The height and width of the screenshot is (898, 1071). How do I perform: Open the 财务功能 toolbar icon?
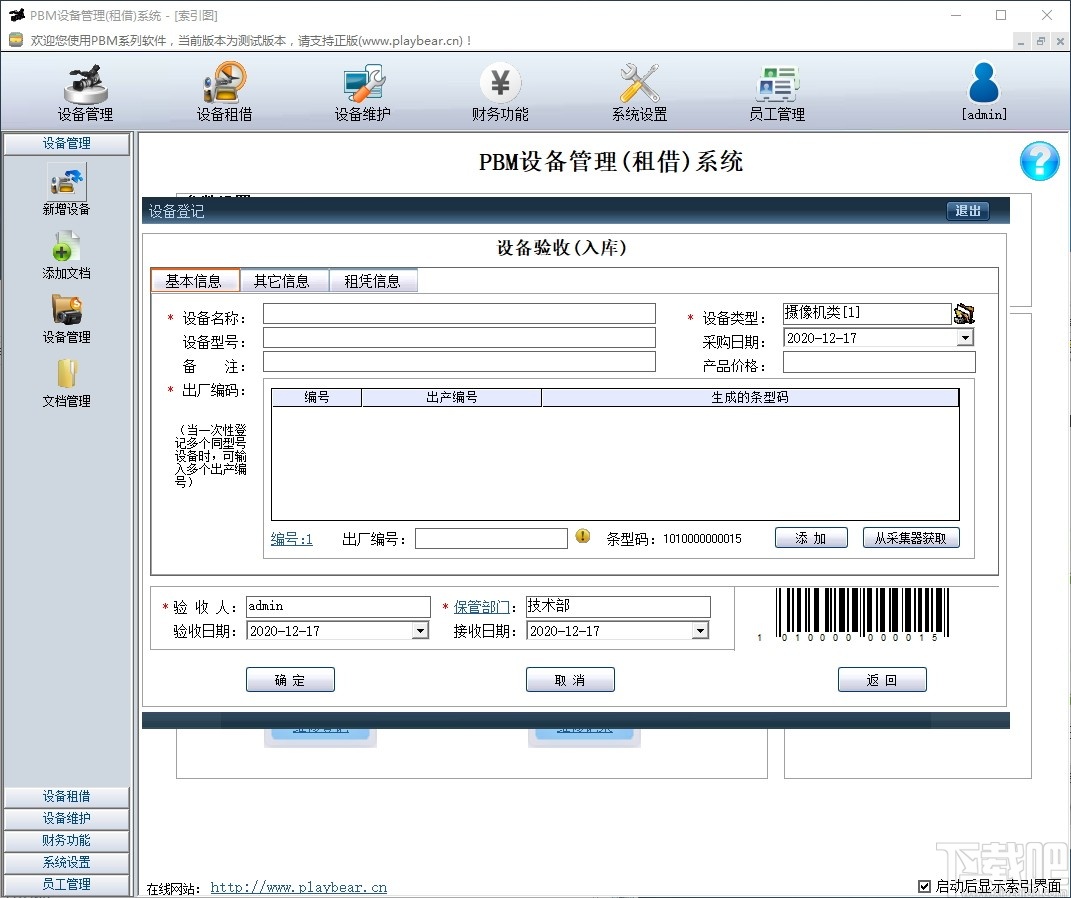tap(499, 91)
